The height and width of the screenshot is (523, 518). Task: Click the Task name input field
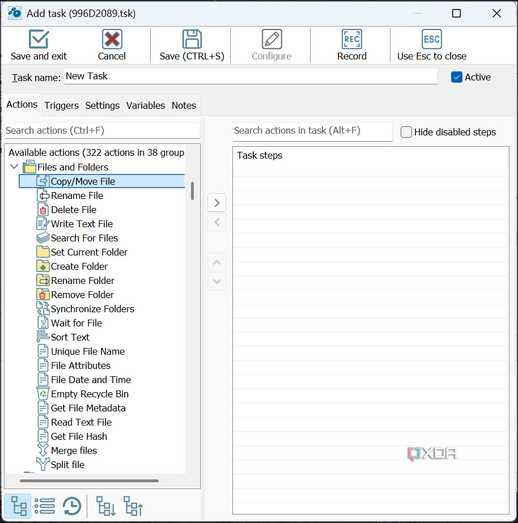coord(250,77)
